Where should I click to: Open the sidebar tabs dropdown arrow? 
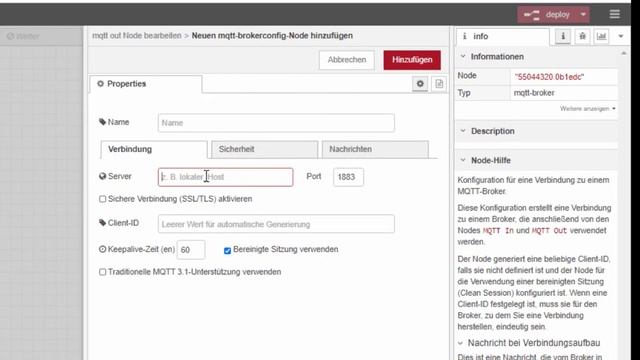pos(621,36)
